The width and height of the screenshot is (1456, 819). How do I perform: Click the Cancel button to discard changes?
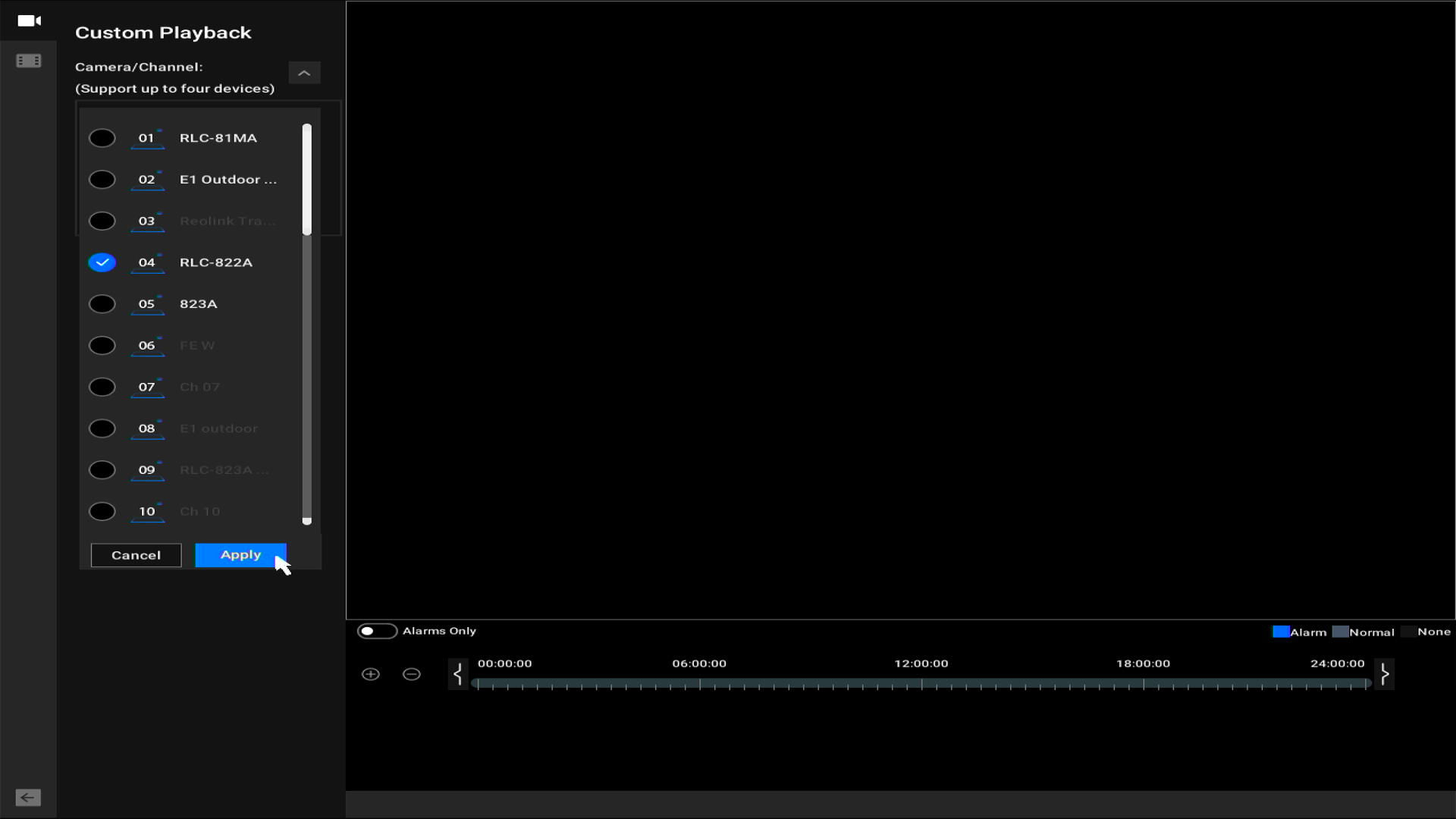(x=135, y=554)
